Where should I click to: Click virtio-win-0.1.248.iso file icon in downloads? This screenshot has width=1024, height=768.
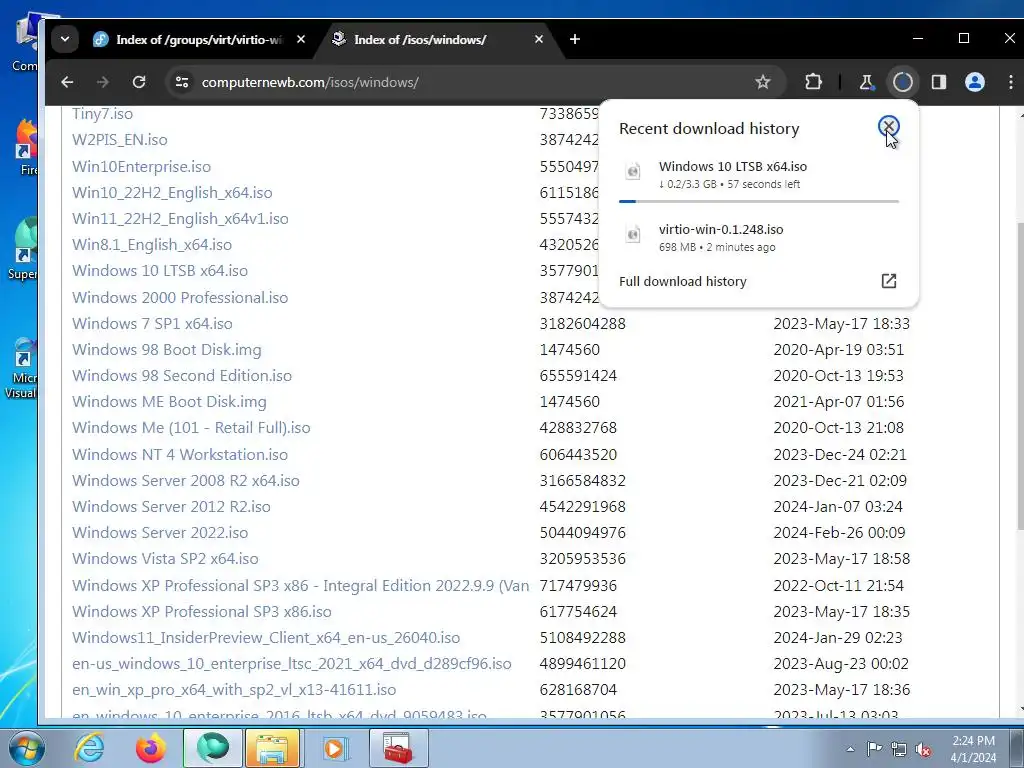coord(632,234)
